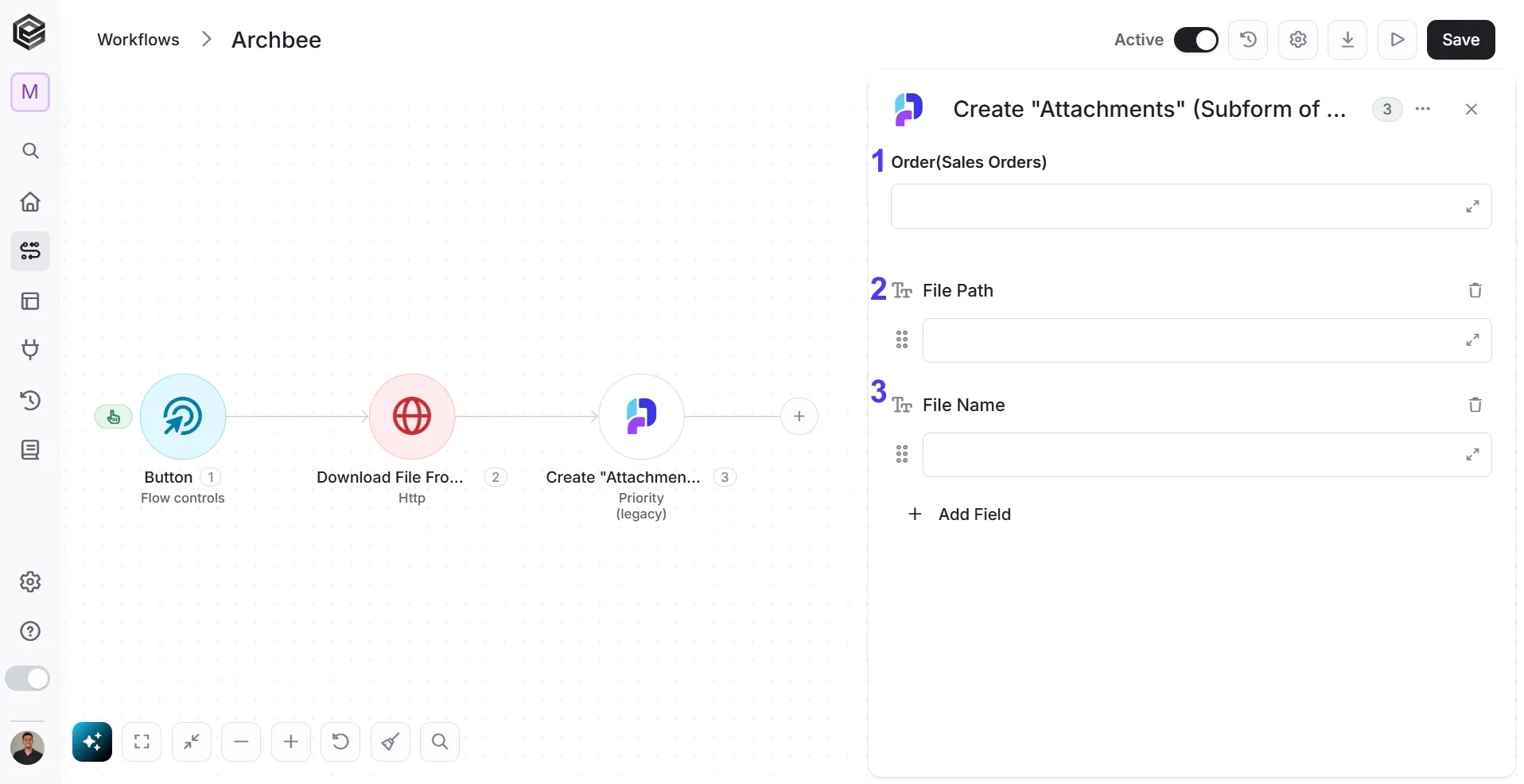
Task: Click the download workflow icon
Action: click(1347, 40)
